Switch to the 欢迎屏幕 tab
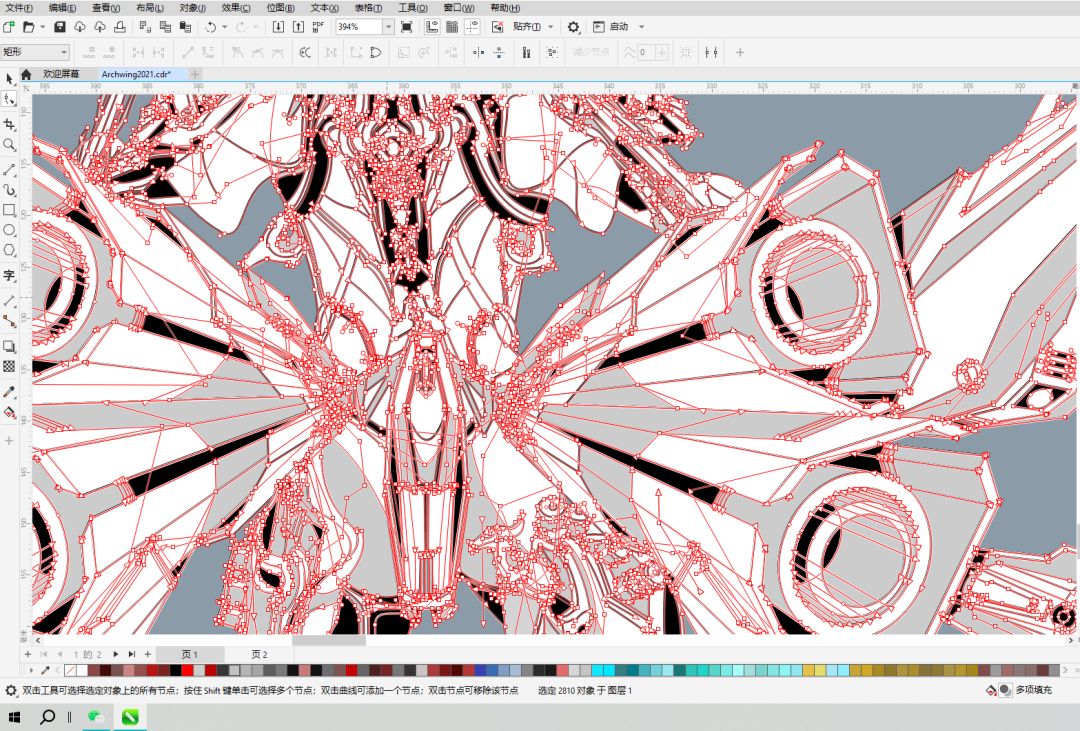1080x731 pixels. [61, 74]
